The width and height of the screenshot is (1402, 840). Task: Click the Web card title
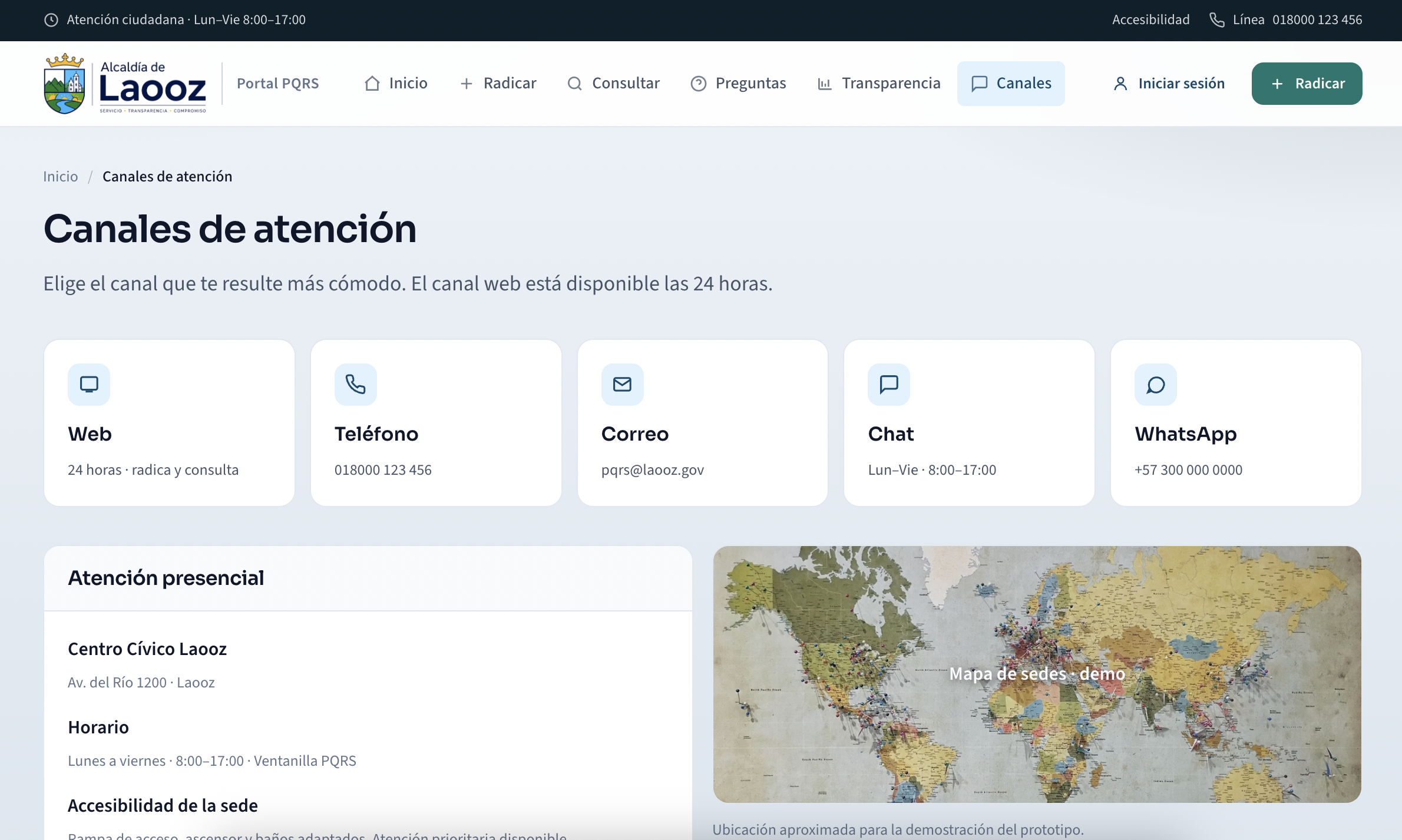pos(90,434)
